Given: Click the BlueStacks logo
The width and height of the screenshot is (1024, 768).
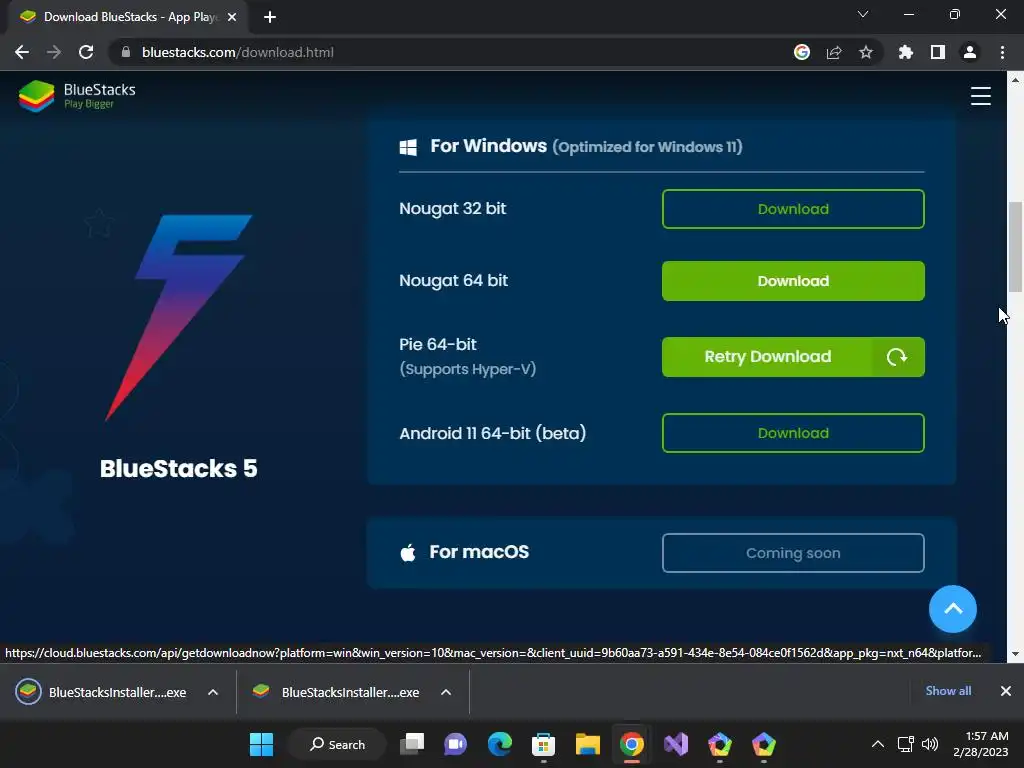Looking at the screenshot, I should click(77, 96).
